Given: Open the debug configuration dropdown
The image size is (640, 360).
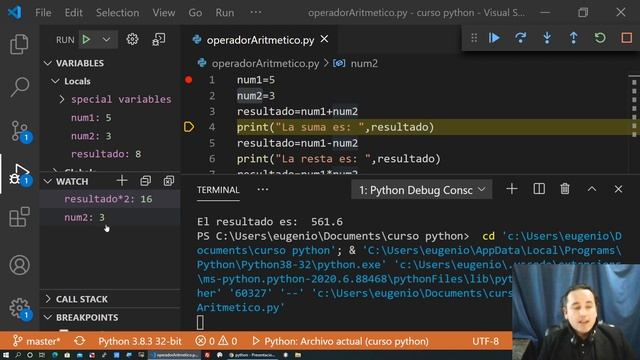Looking at the screenshot, I should point(106,40).
